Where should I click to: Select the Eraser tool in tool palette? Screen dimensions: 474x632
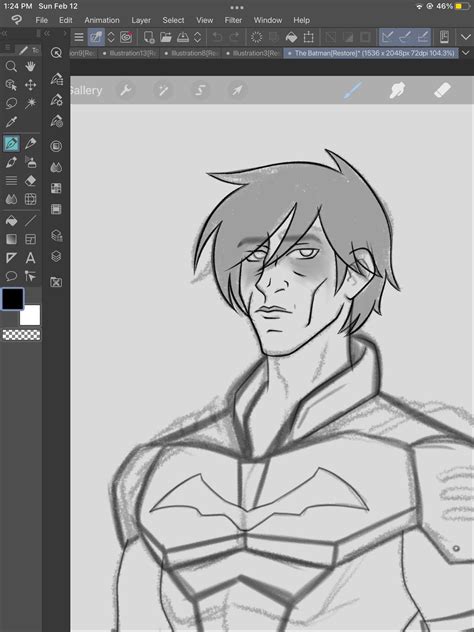[x=30, y=181]
